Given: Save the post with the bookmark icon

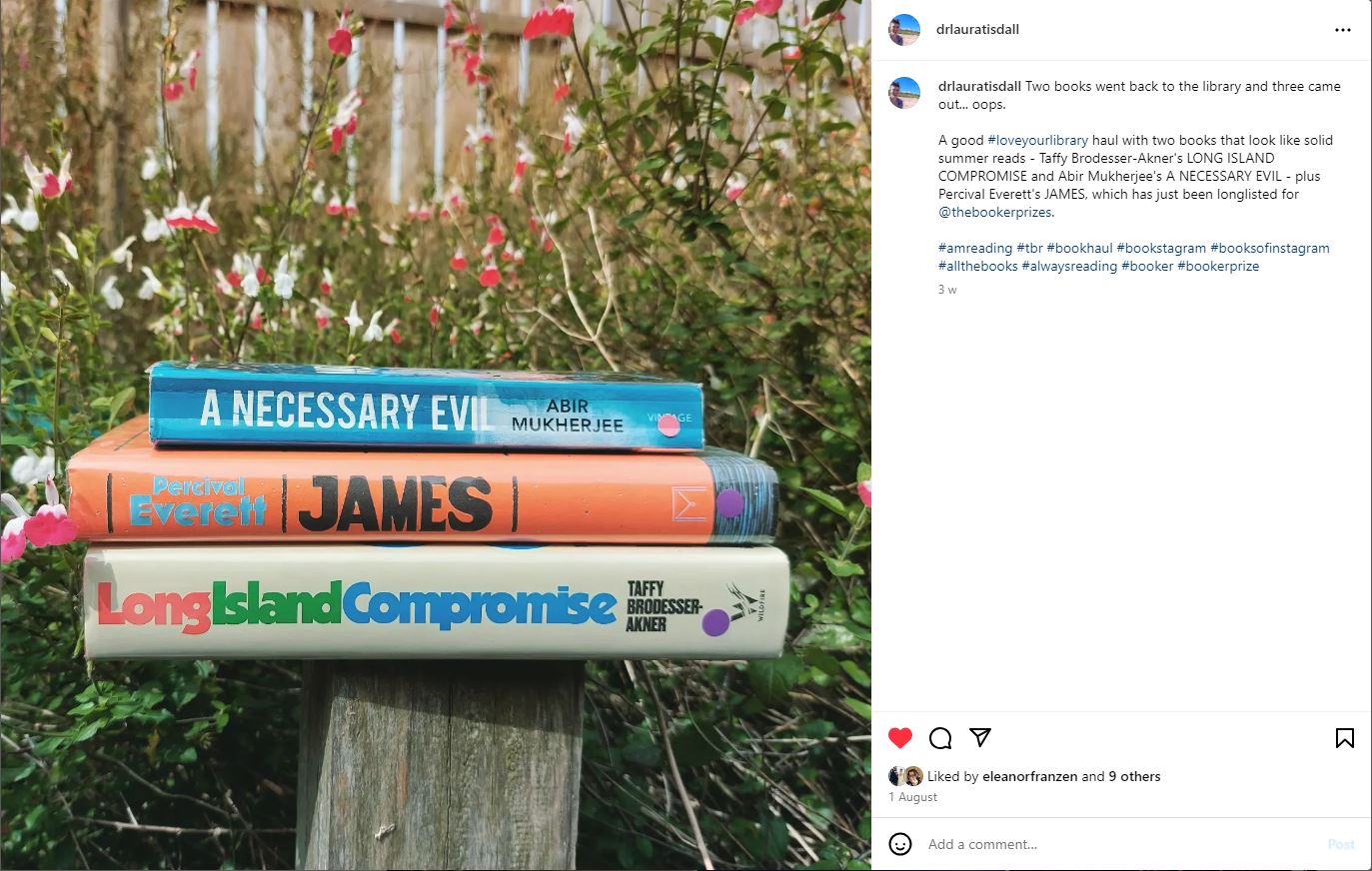Looking at the screenshot, I should (1345, 738).
